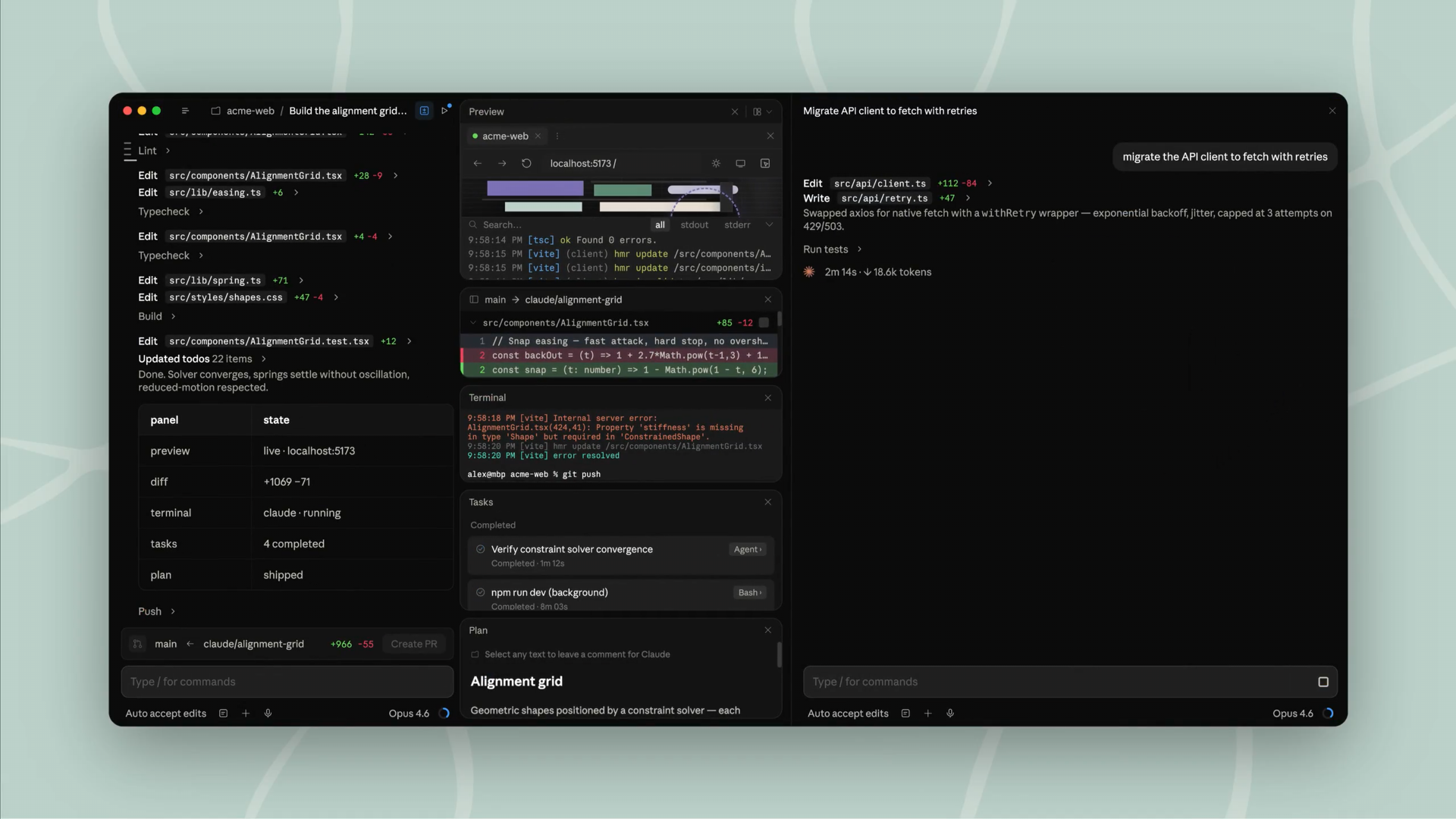Click the Create PR button
This screenshot has height=819, width=1456.
pos(413,644)
